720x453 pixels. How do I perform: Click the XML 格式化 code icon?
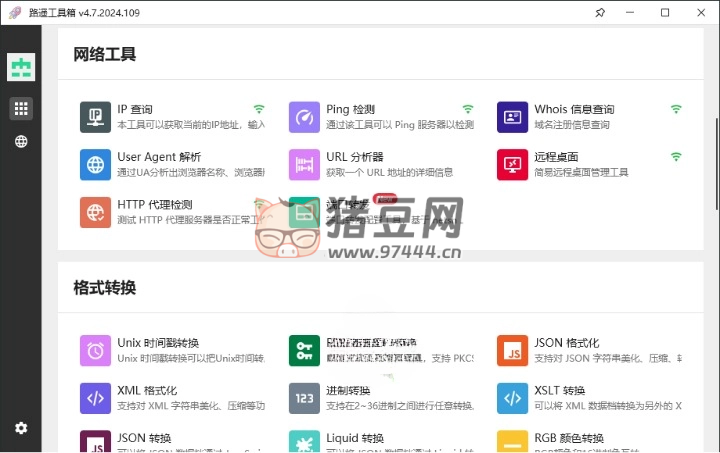click(x=96, y=398)
